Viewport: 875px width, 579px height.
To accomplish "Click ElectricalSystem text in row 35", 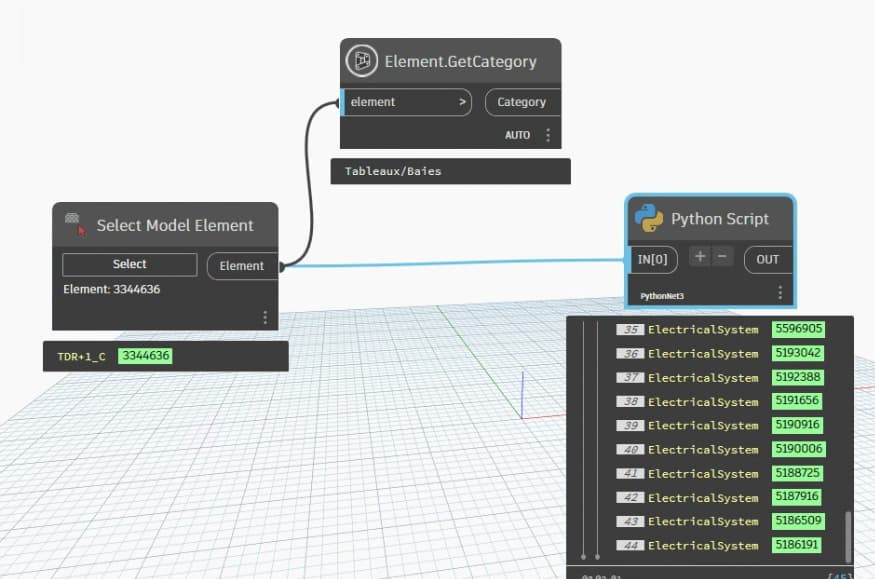I will pyautogui.click(x=703, y=330).
